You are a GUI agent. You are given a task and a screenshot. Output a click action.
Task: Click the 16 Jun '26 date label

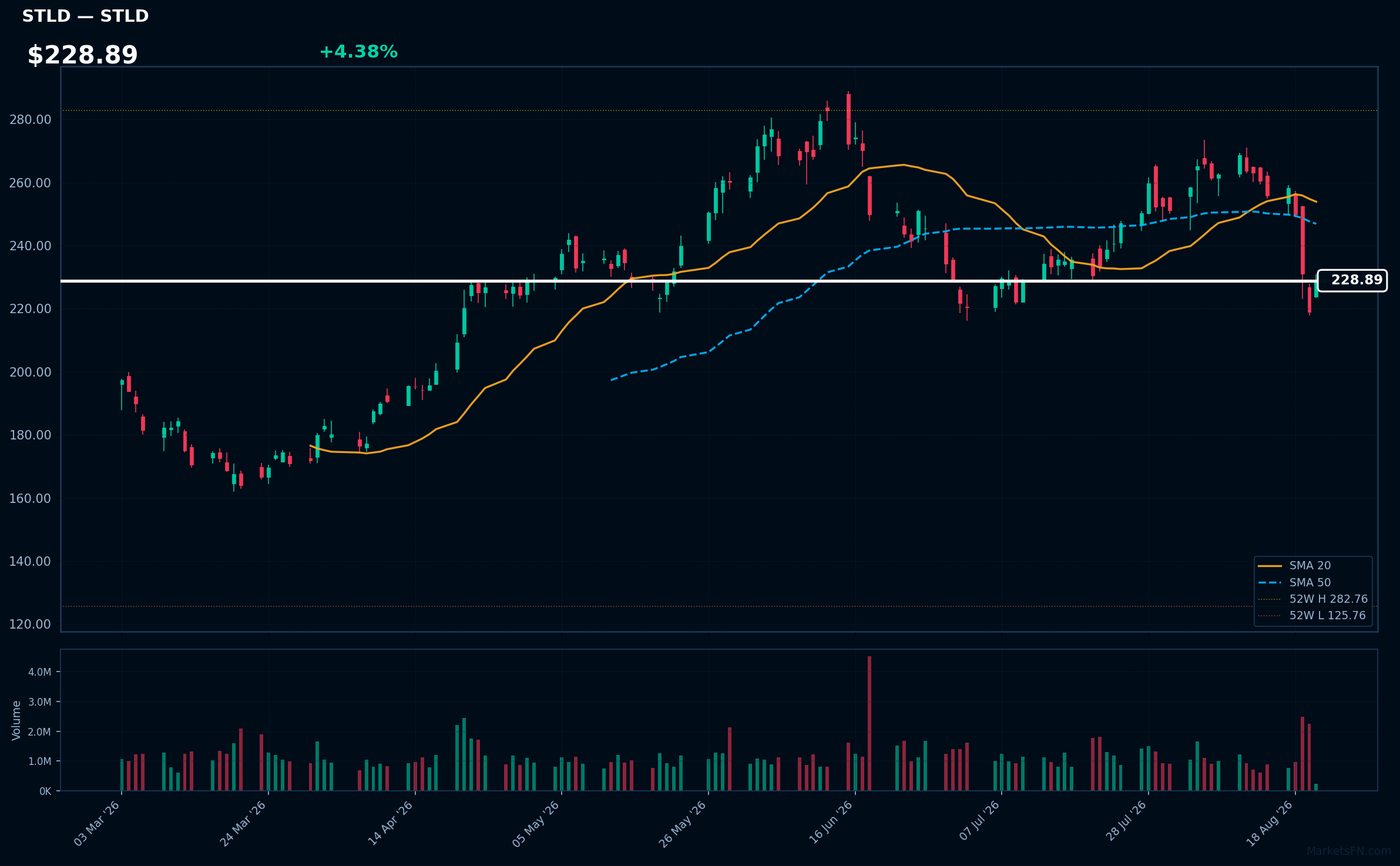(x=831, y=824)
